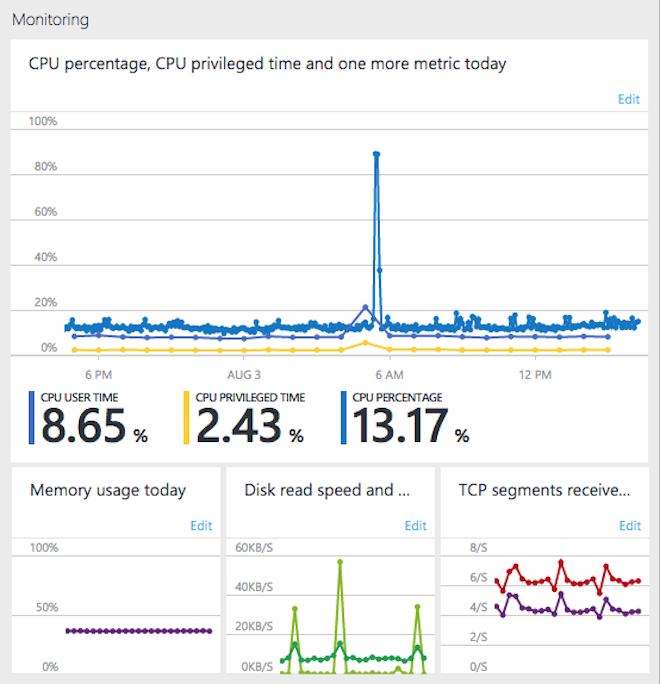Edit the Memory usage today chart

pyautogui.click(x=201, y=526)
